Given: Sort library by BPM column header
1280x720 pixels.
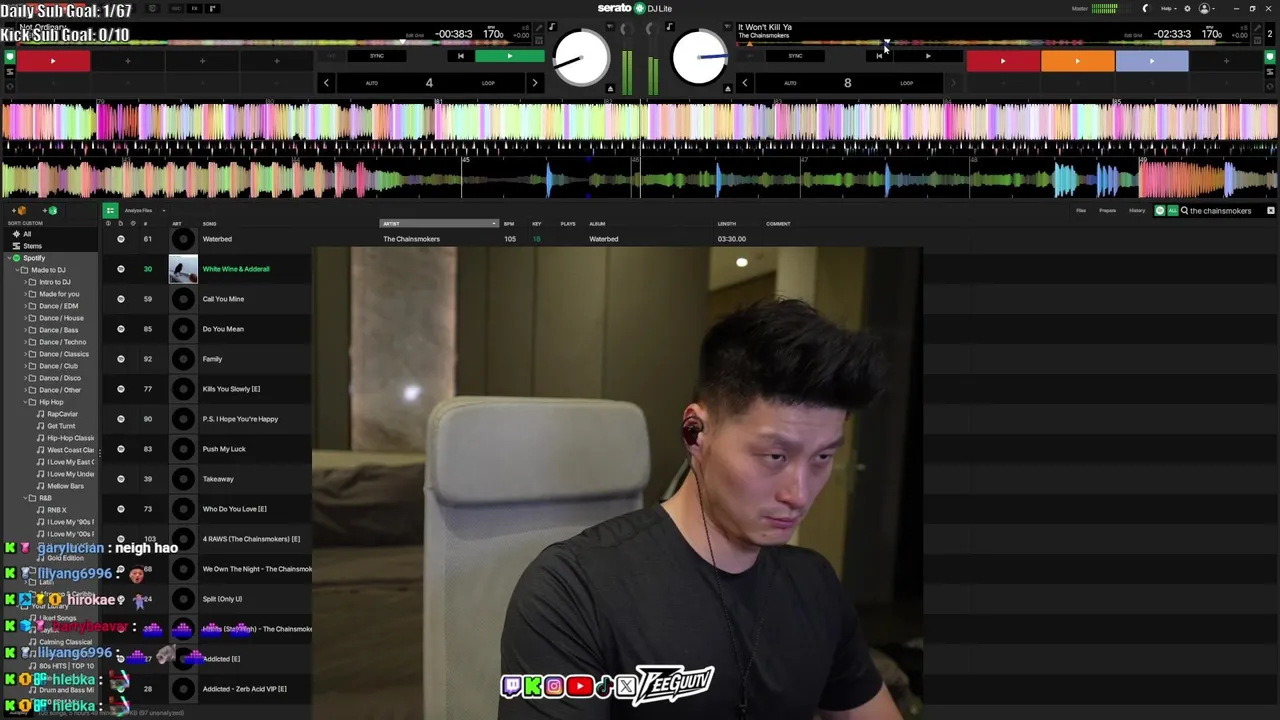Looking at the screenshot, I should tap(509, 224).
